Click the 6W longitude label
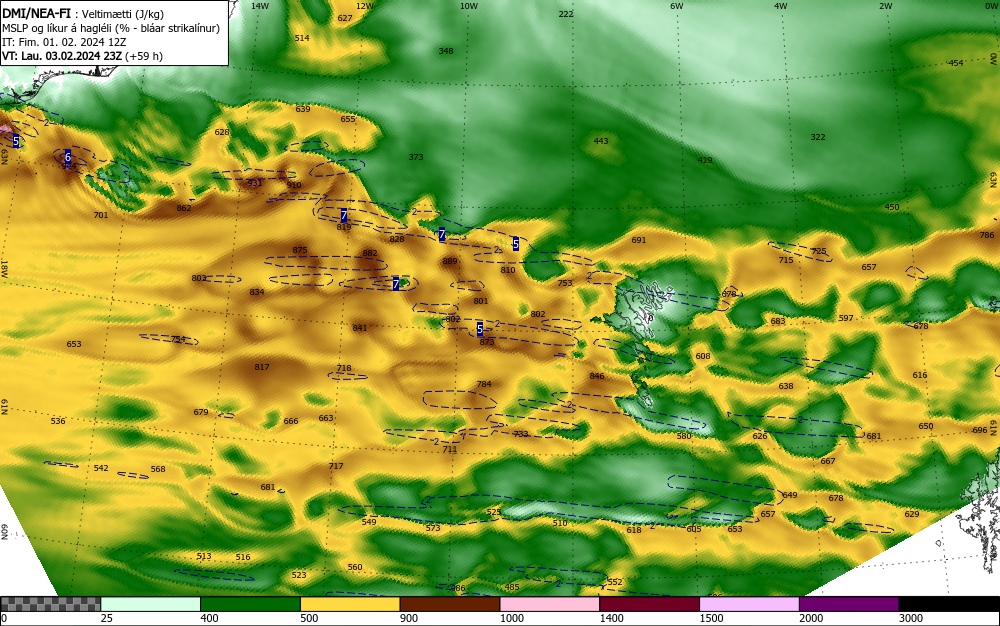This screenshot has width=1000, height=626. (x=677, y=6)
